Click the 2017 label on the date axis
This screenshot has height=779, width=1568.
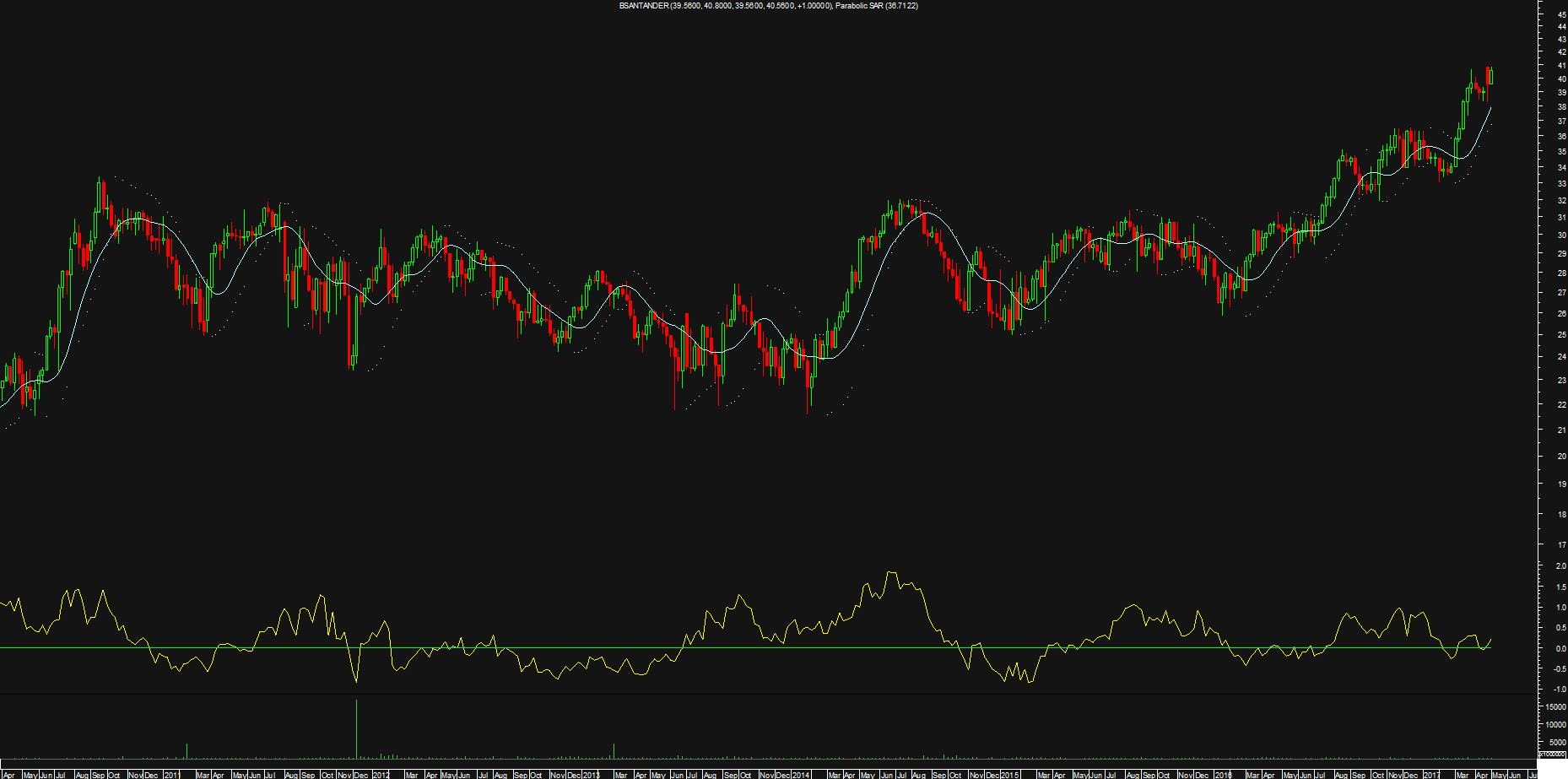[1432, 774]
